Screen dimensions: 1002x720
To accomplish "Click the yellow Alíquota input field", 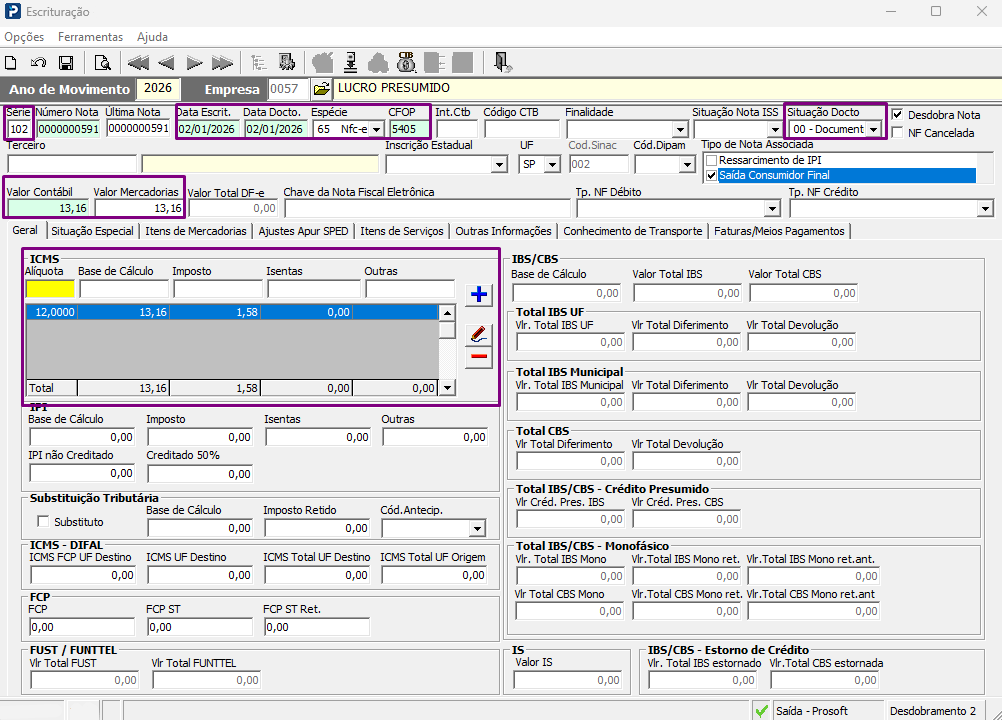I will pyautogui.click(x=50, y=289).
